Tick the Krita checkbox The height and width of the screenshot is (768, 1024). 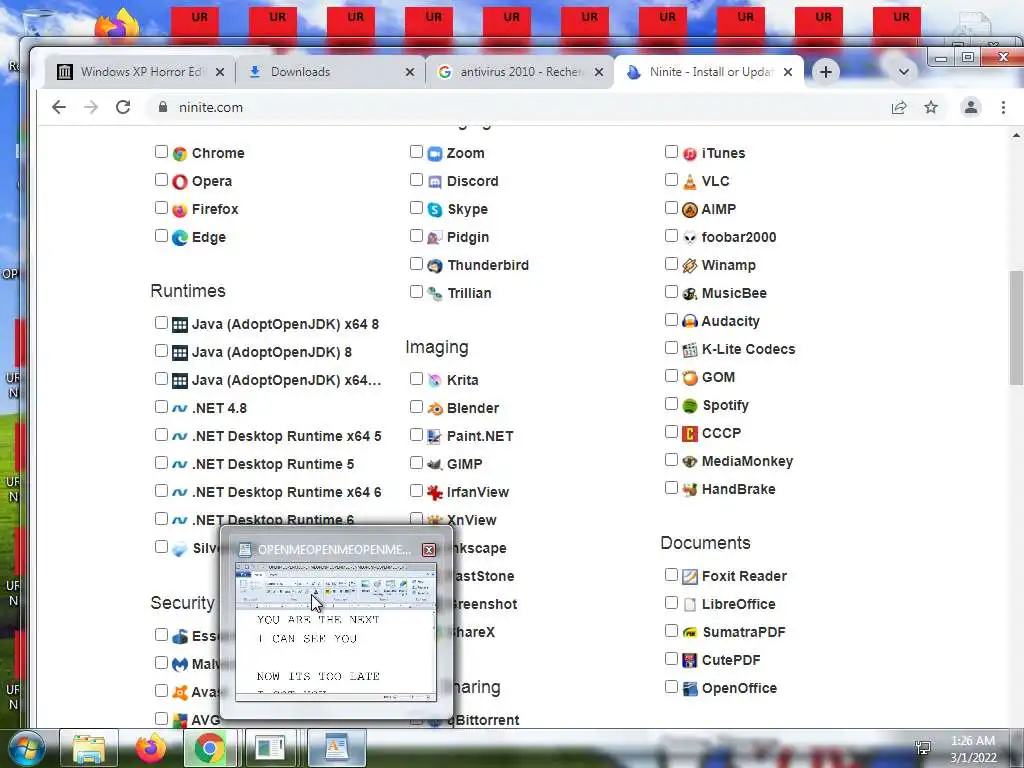(417, 379)
